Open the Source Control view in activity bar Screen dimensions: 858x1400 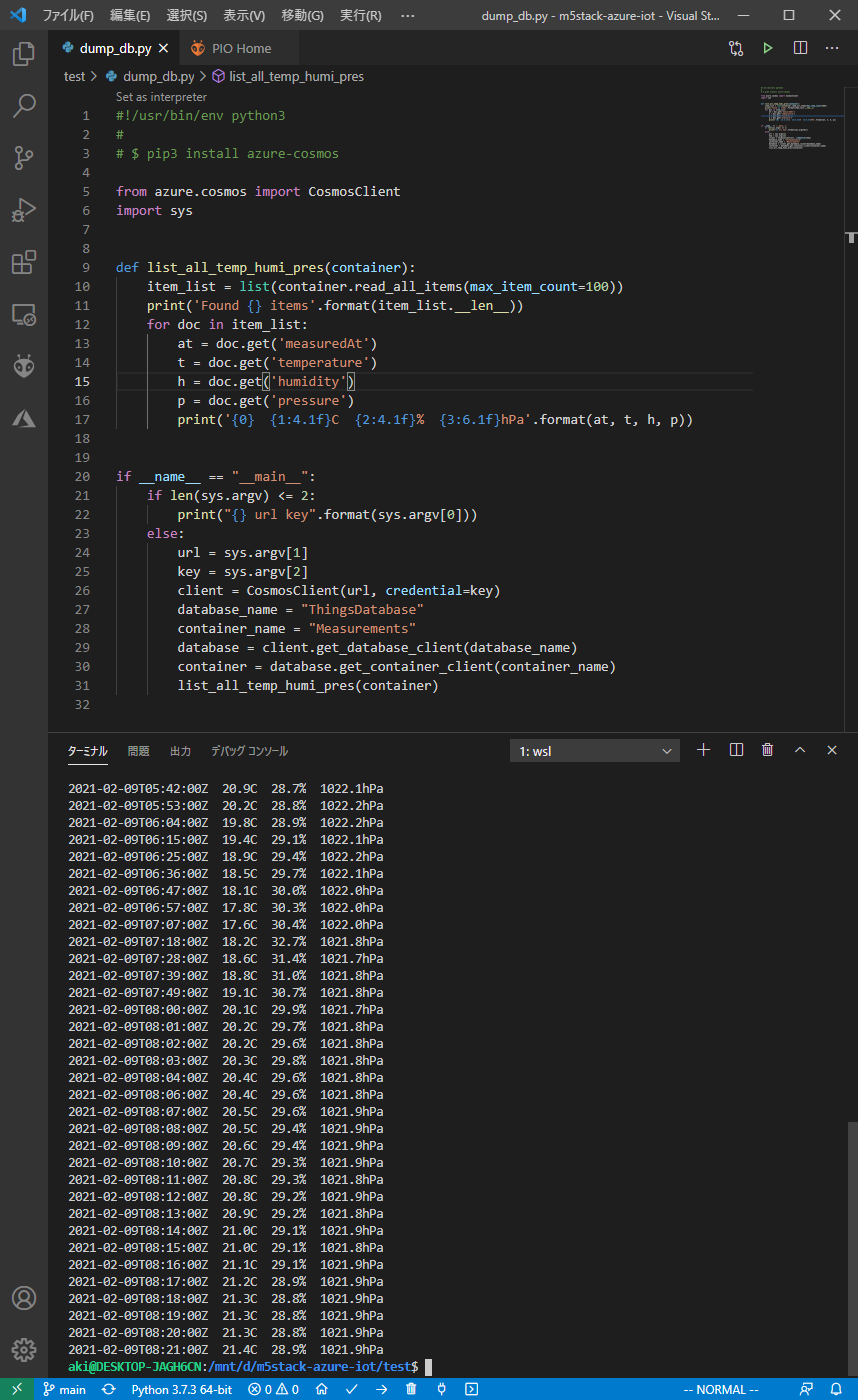(24, 158)
